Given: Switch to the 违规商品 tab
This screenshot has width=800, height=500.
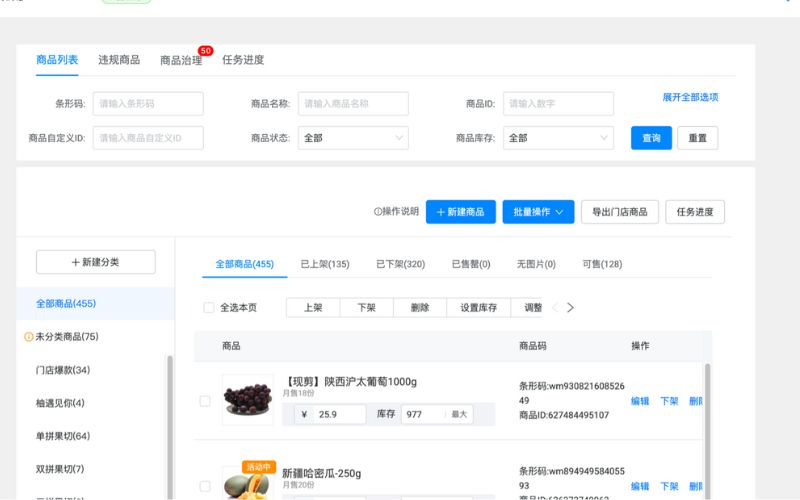Looking at the screenshot, I should [x=119, y=60].
